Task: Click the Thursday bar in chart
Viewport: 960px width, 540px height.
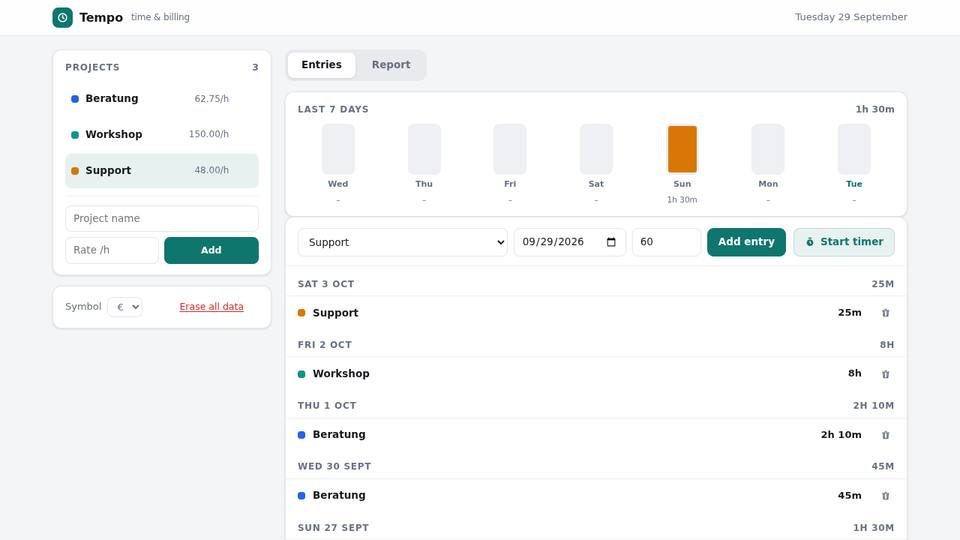Action: pos(424,149)
